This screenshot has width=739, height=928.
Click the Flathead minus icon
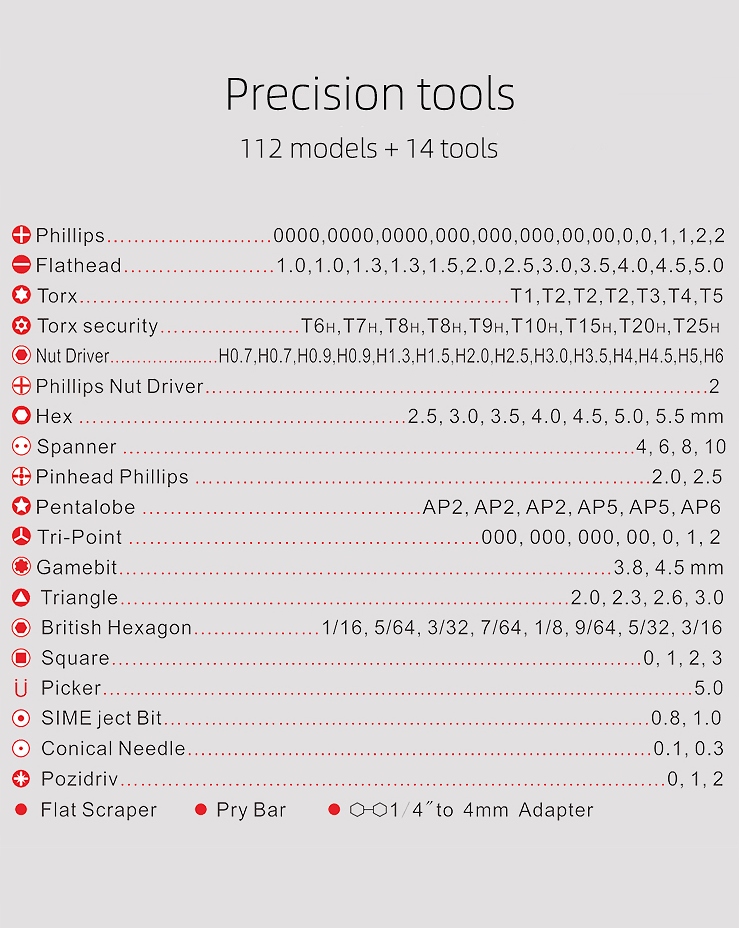21,266
